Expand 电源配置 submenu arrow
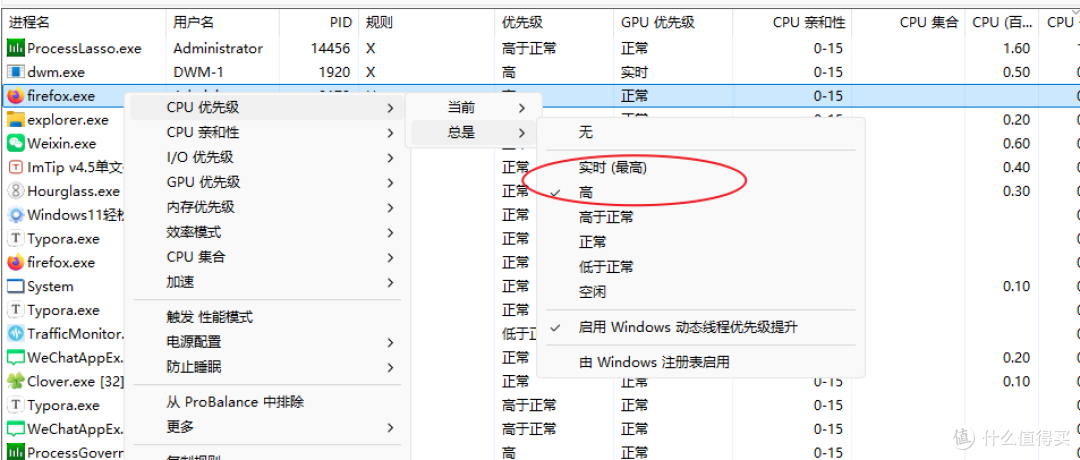Screen dimensions: 1080x460 click(x=391, y=342)
